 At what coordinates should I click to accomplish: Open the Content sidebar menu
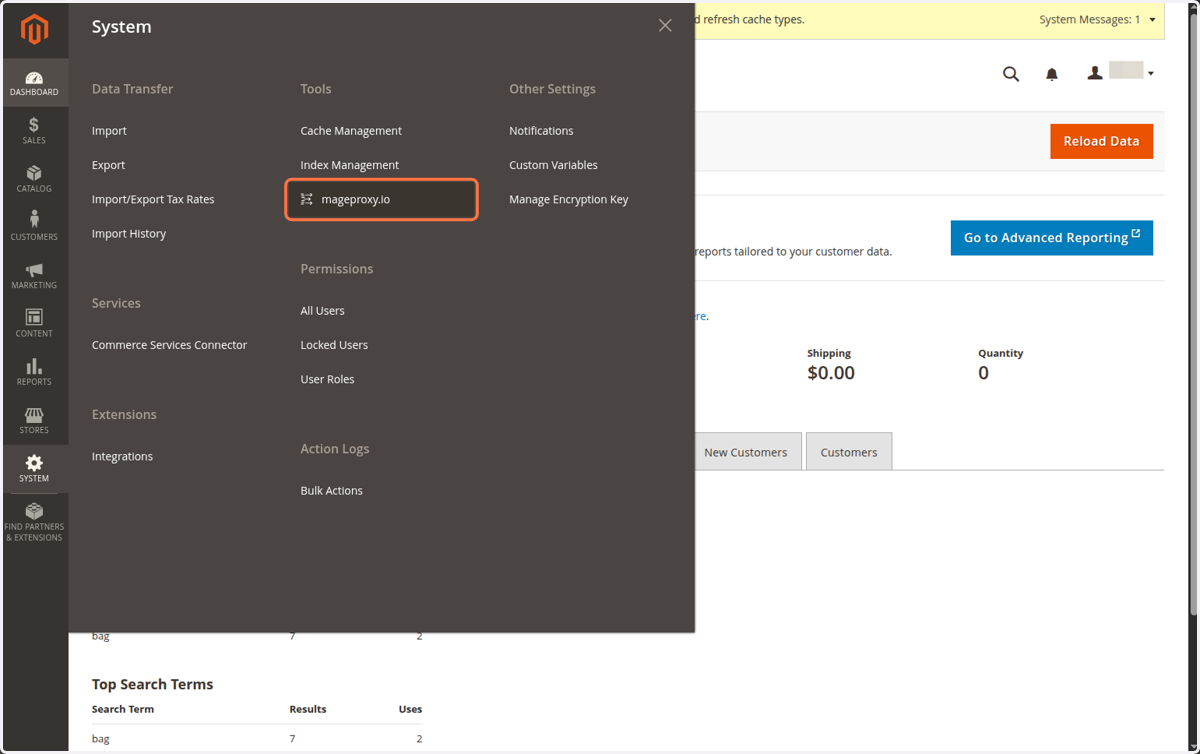34,324
